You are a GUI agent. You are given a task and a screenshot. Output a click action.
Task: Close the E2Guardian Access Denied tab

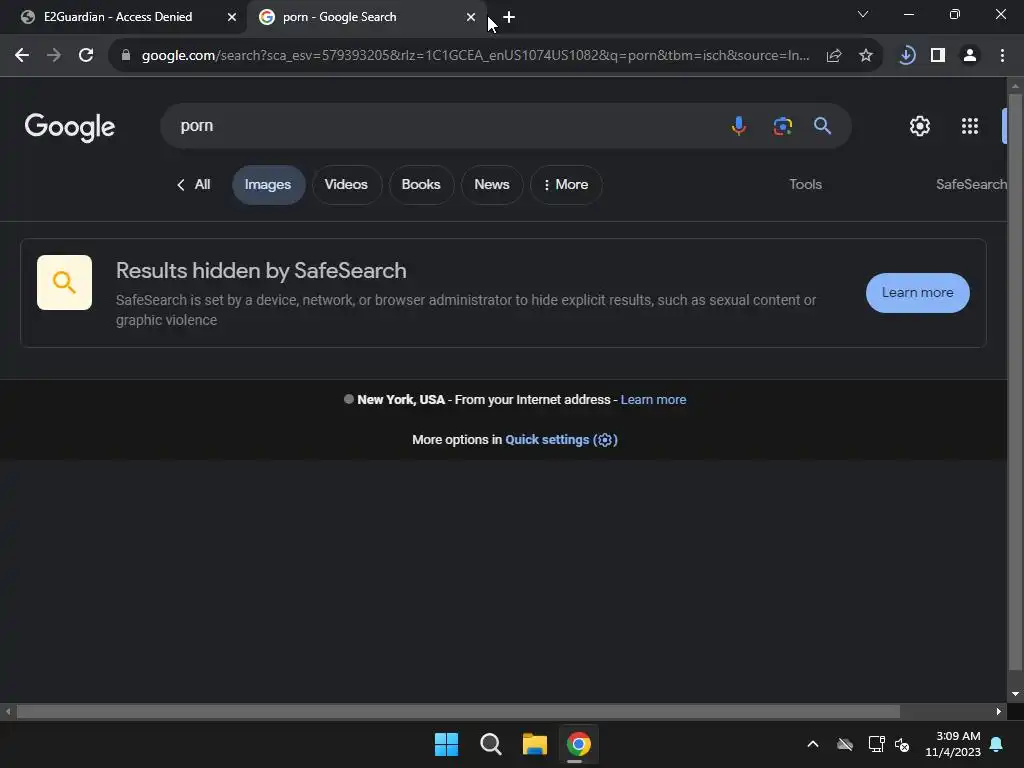click(231, 18)
